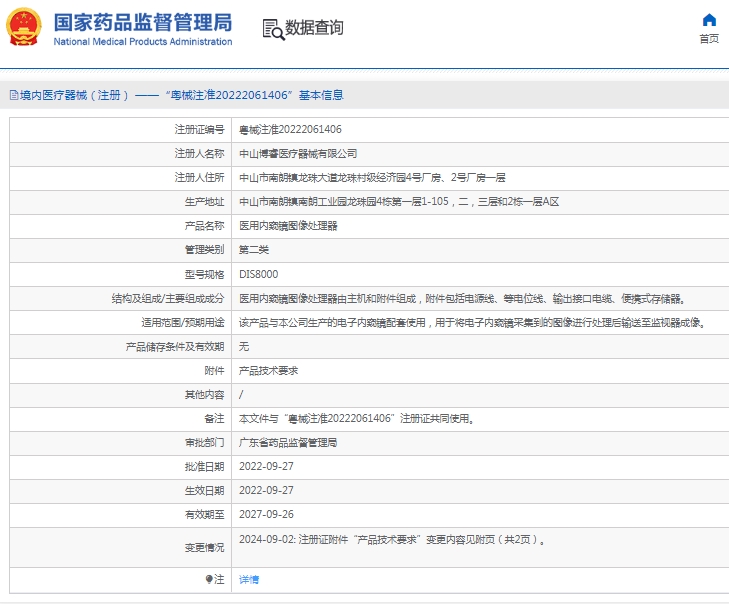
Task: Click expiry date 2027-09-26
Action: pyautogui.click(x=266, y=515)
